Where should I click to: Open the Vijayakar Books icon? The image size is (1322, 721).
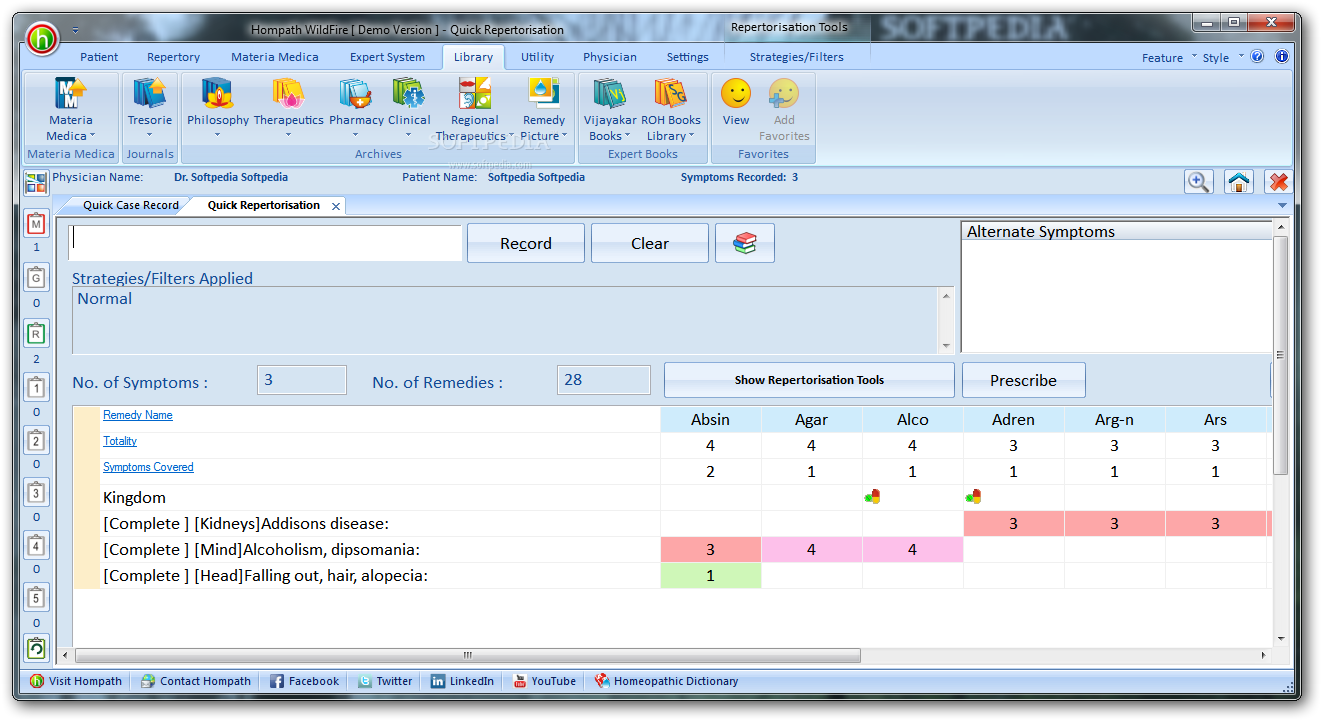[609, 94]
